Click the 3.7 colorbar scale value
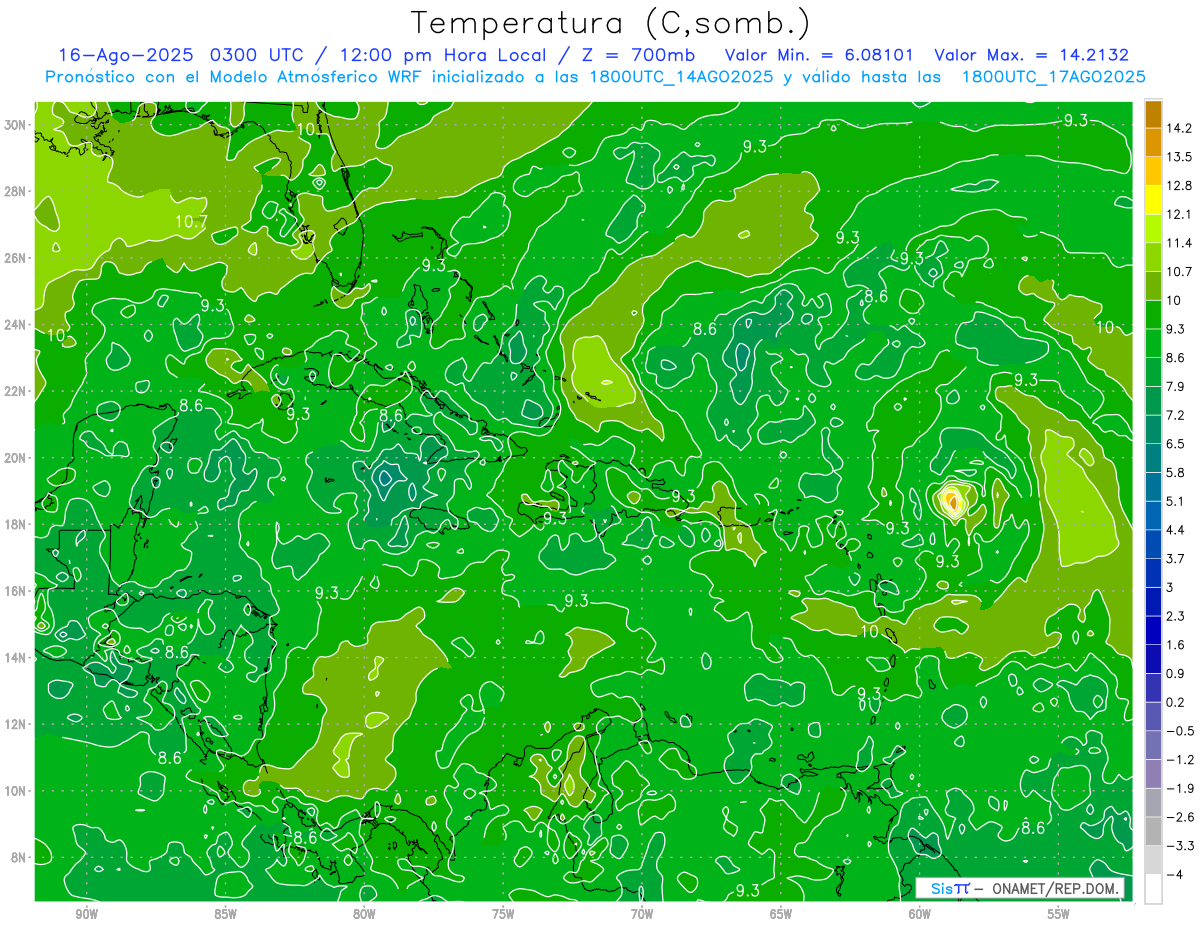The height and width of the screenshot is (927, 1200). [x=1176, y=558]
